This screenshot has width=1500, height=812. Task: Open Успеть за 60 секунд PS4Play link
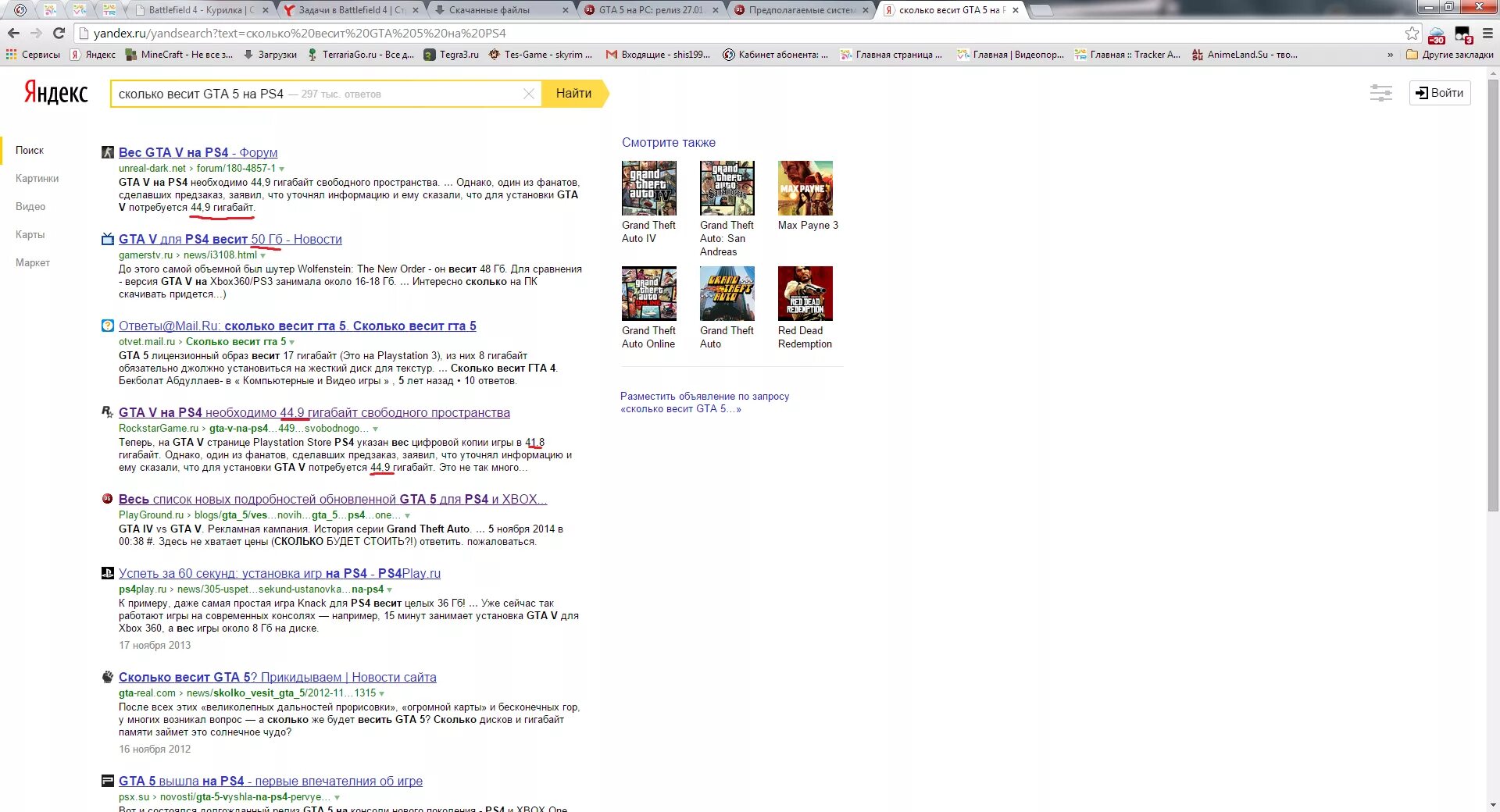pyautogui.click(x=280, y=573)
